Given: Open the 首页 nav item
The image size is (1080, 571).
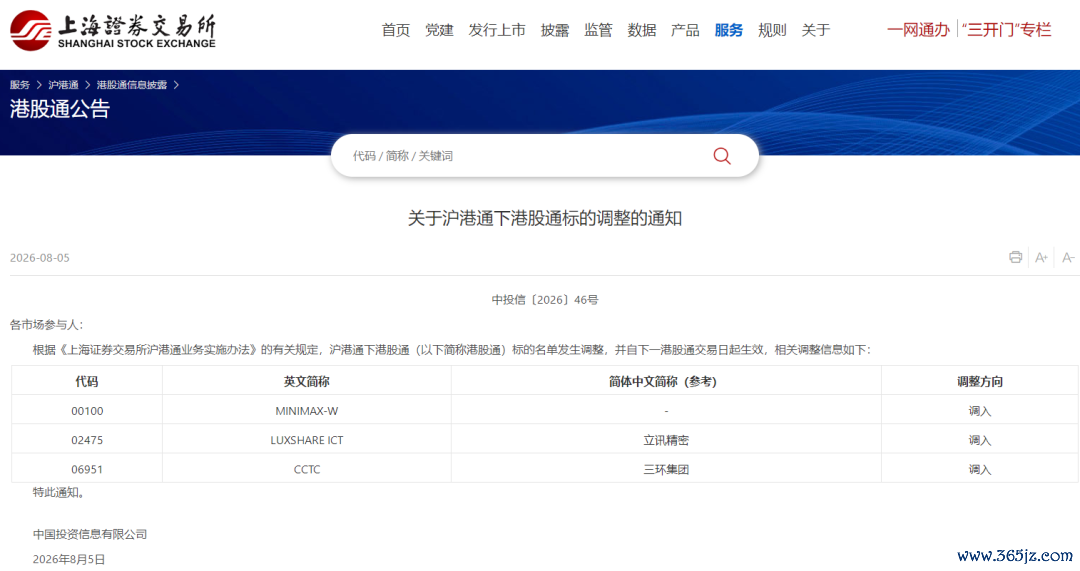Looking at the screenshot, I should (396, 30).
